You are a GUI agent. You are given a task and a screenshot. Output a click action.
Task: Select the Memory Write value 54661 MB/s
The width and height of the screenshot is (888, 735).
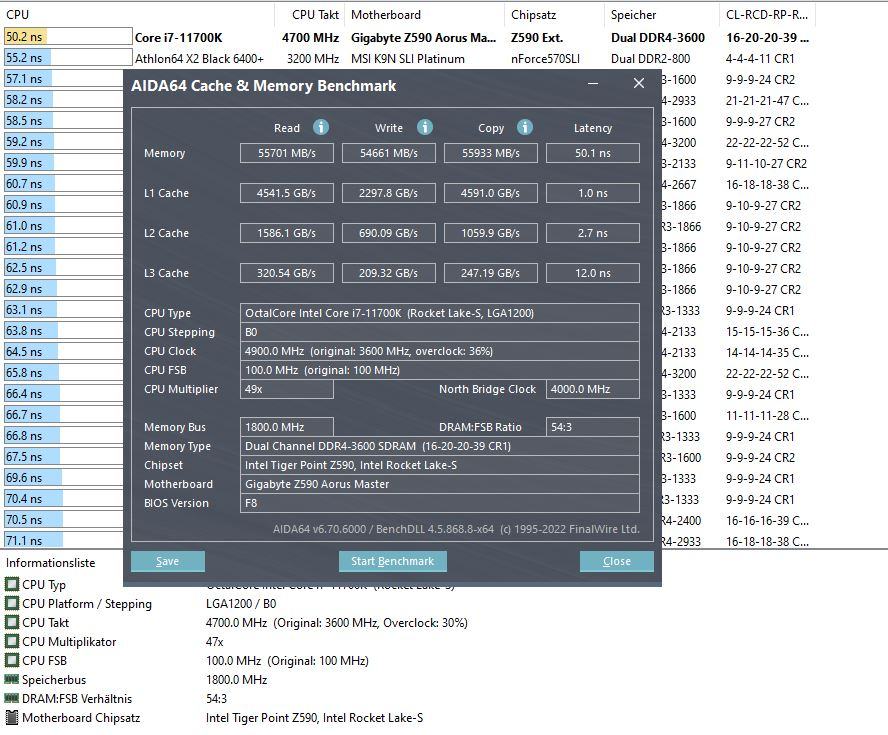click(388, 153)
